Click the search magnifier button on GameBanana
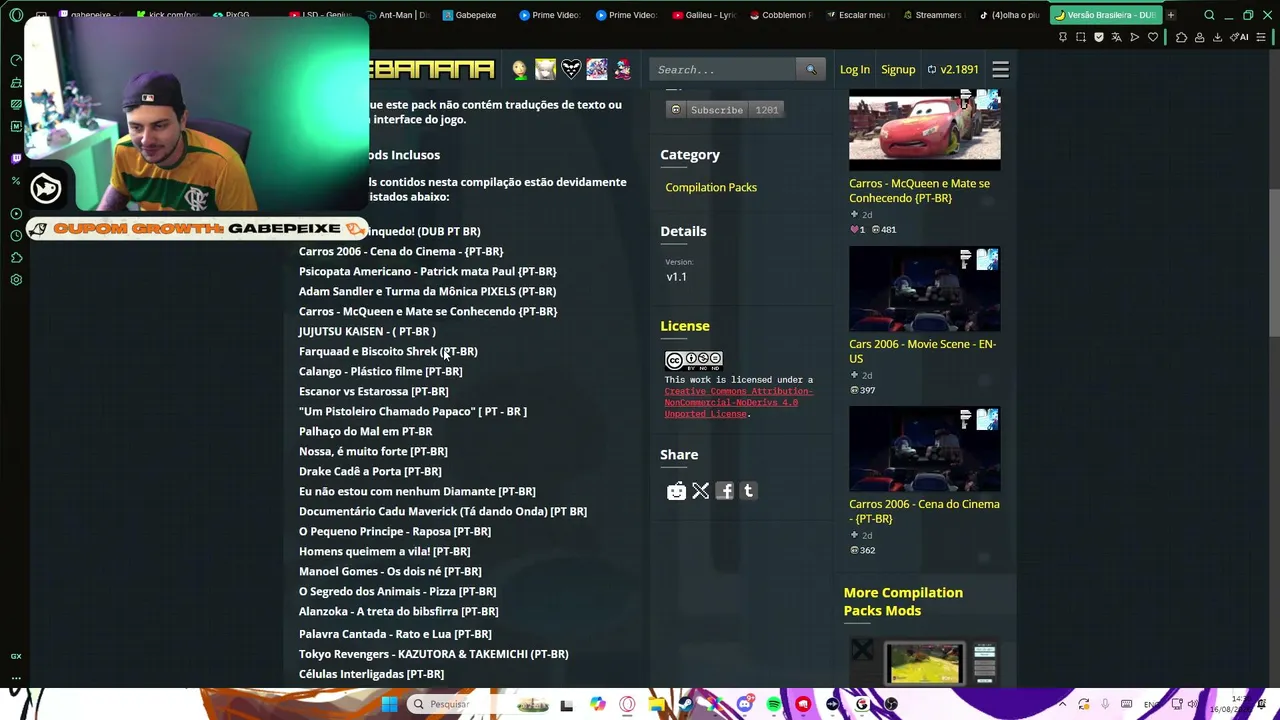Image resolution: width=1280 pixels, height=720 pixels. 811,69
